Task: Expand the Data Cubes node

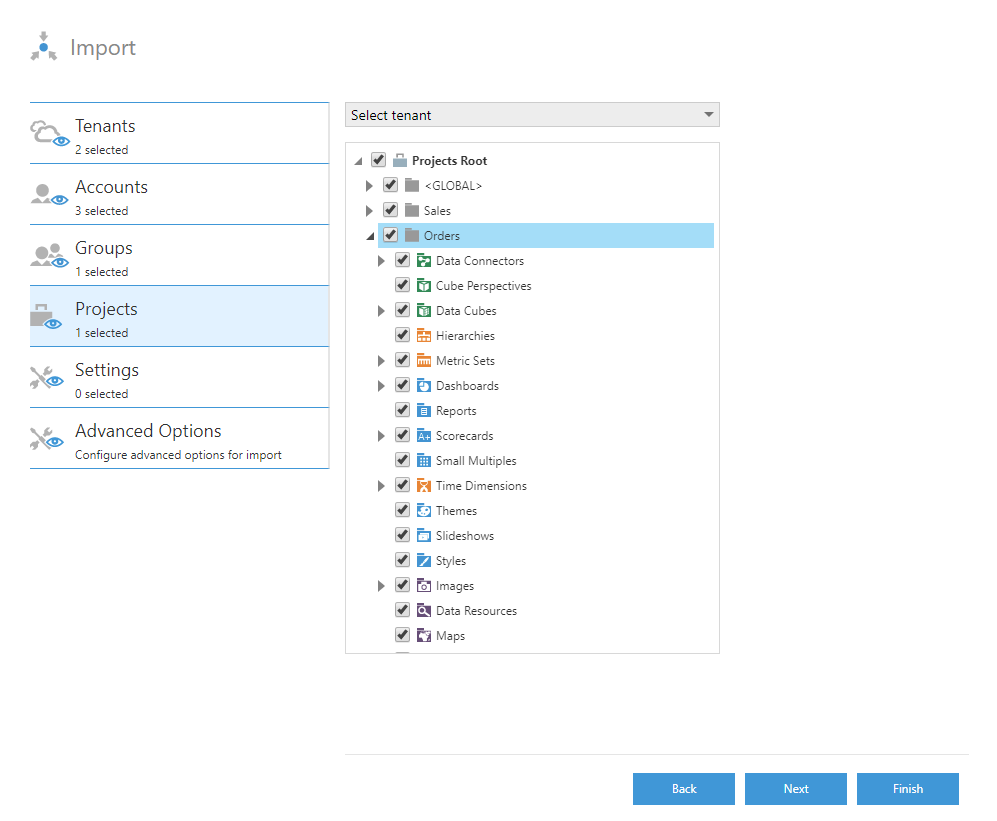Action: tap(381, 311)
